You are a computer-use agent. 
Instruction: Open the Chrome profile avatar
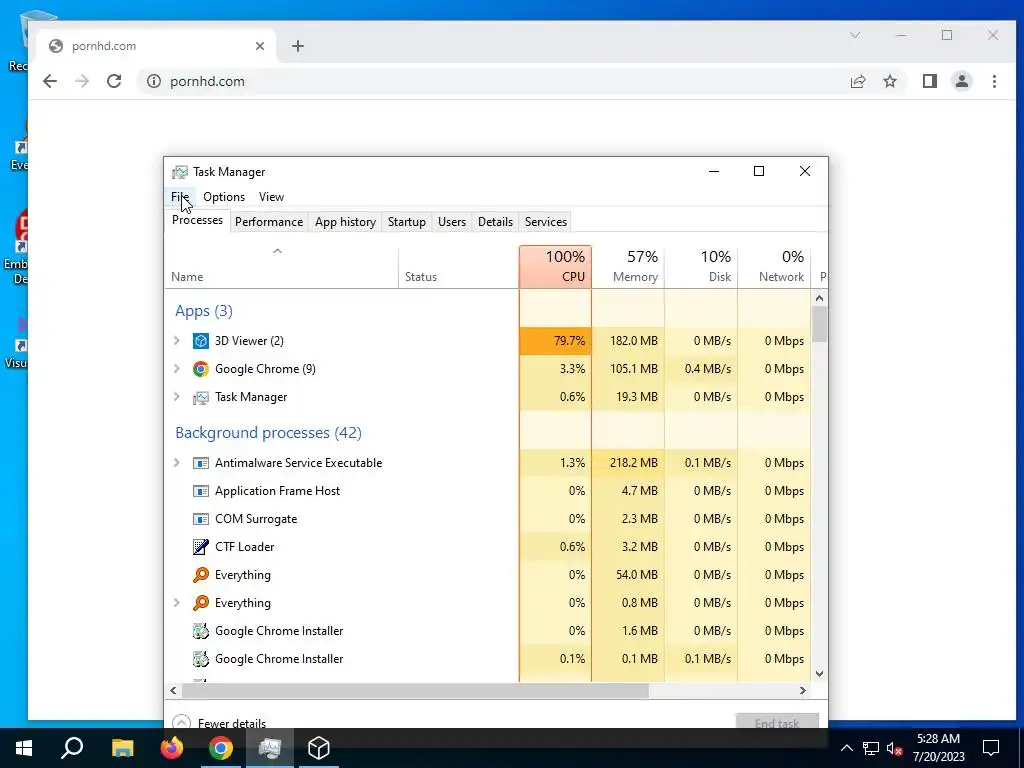(x=962, y=81)
